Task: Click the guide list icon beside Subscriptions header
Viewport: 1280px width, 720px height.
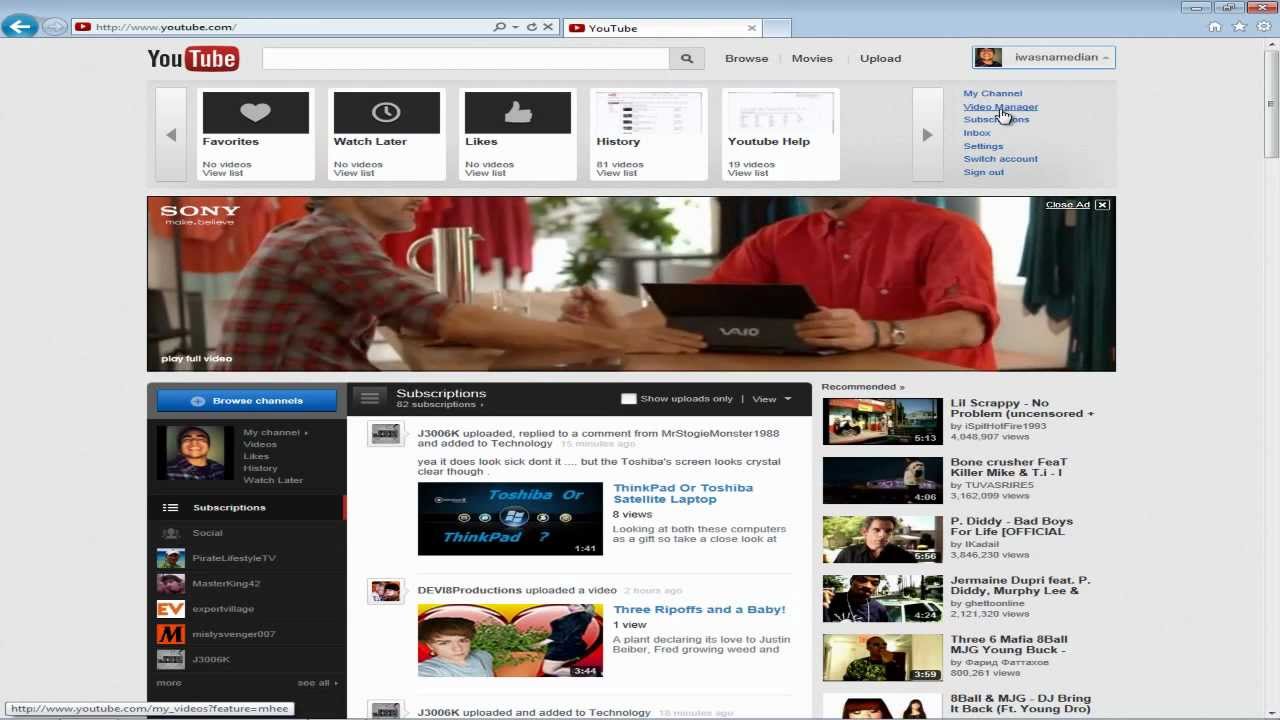Action: point(369,398)
